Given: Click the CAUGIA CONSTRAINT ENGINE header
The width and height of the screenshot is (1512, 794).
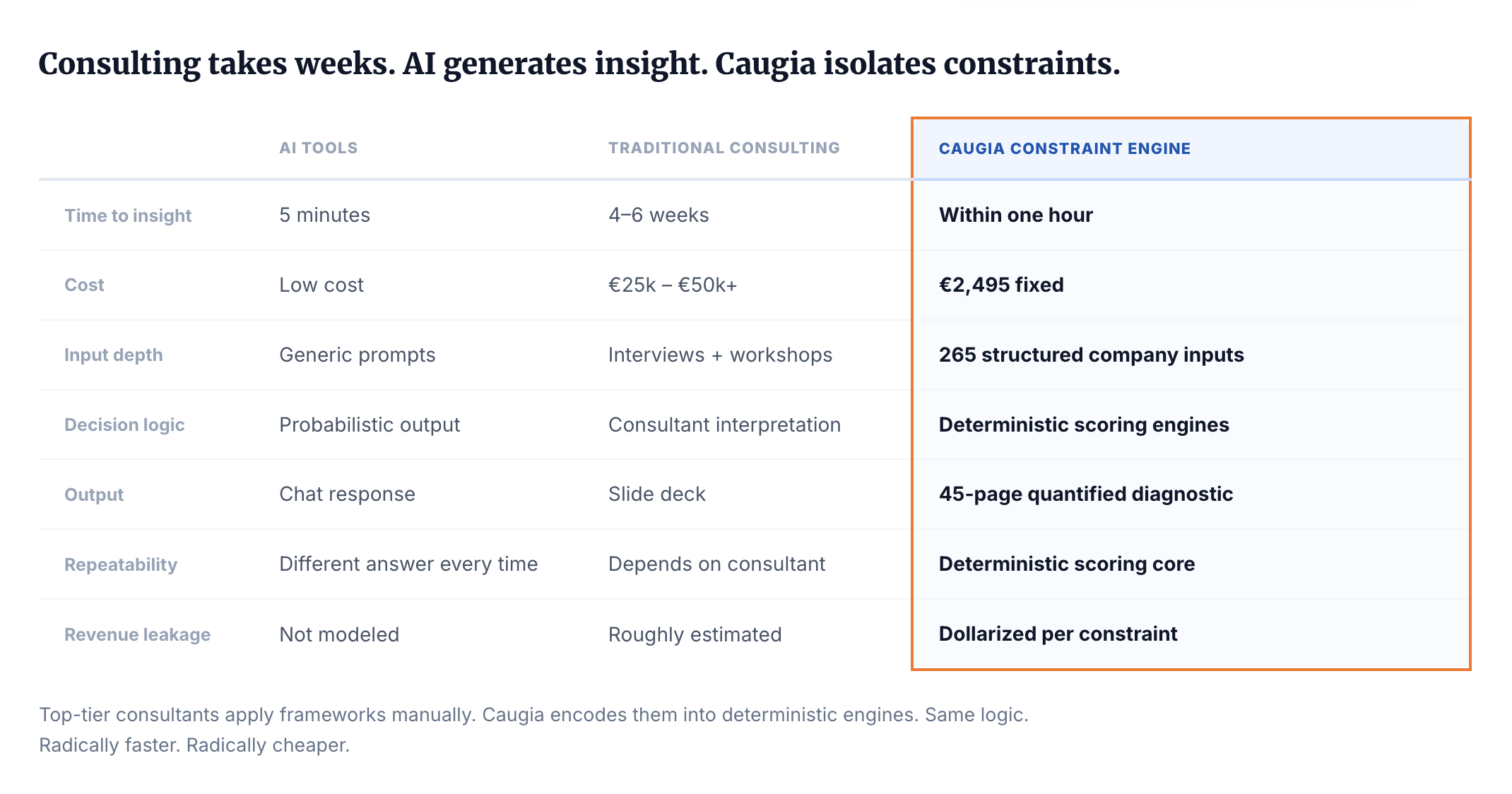Looking at the screenshot, I should tap(1064, 149).
